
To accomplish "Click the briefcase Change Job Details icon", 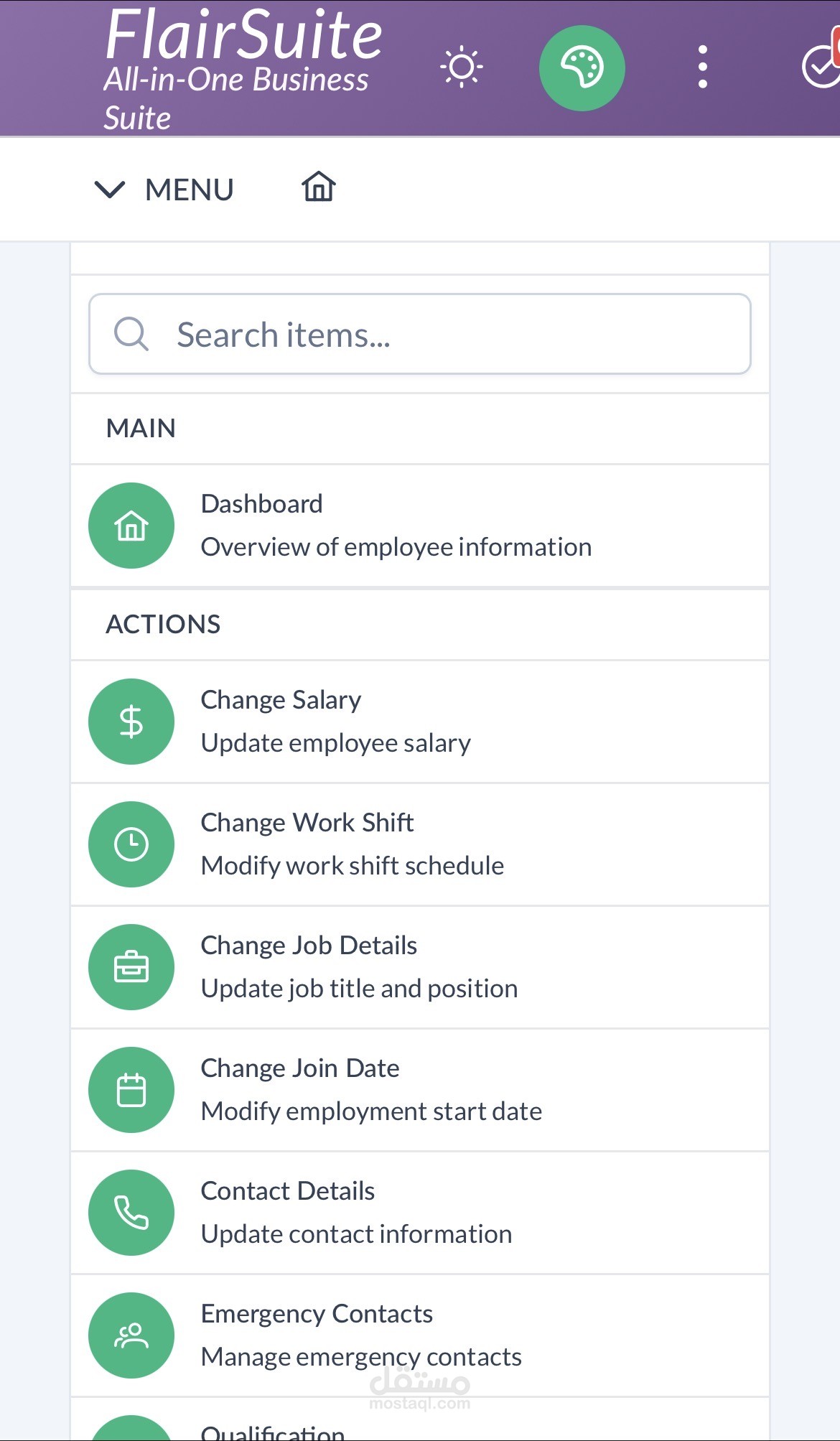I will point(131,967).
